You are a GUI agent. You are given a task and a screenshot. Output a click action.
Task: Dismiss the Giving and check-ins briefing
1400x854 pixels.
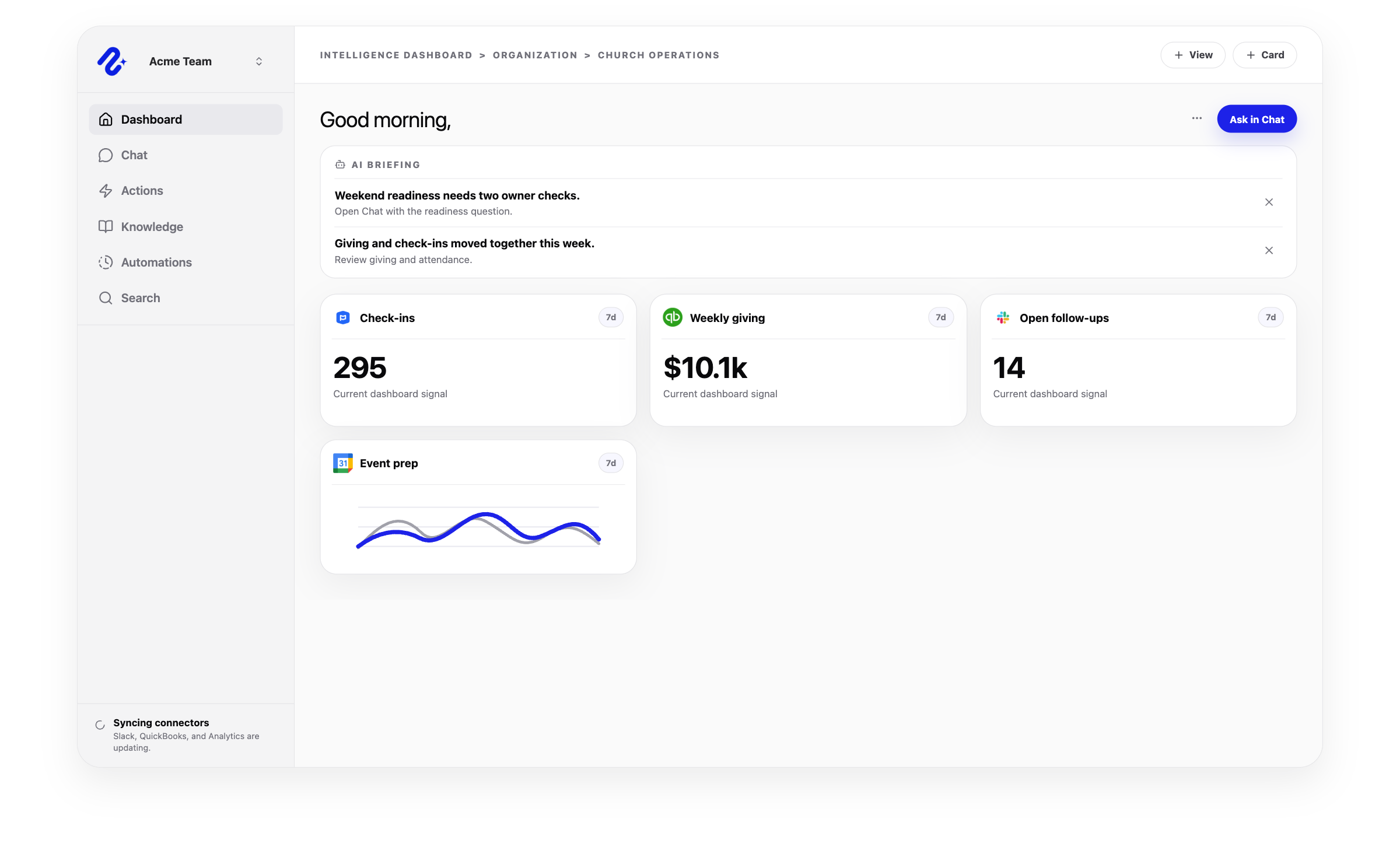coord(1269,251)
